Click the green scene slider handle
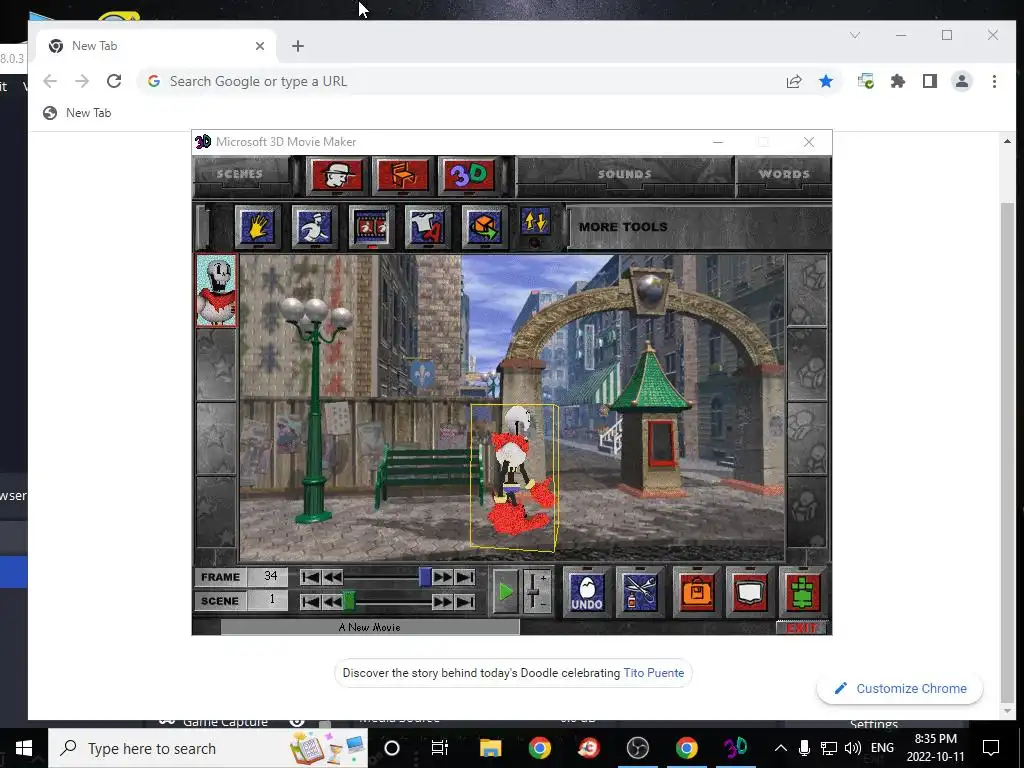Screen dimensions: 1024x768 (x=349, y=601)
